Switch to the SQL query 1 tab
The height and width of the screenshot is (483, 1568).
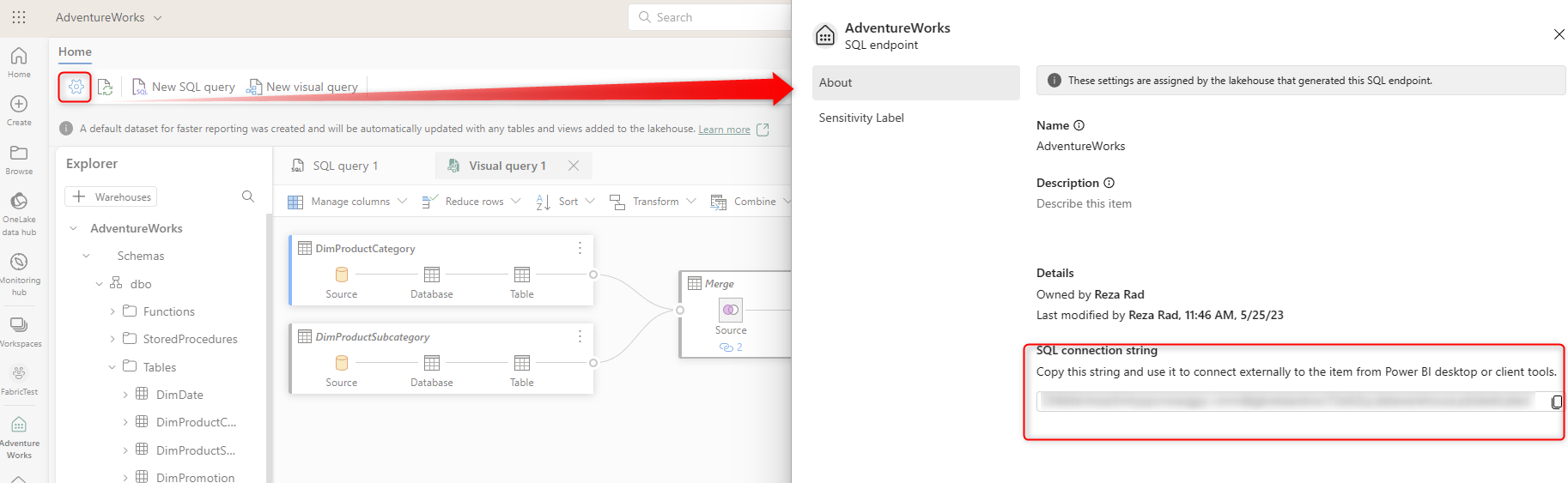pyautogui.click(x=345, y=166)
